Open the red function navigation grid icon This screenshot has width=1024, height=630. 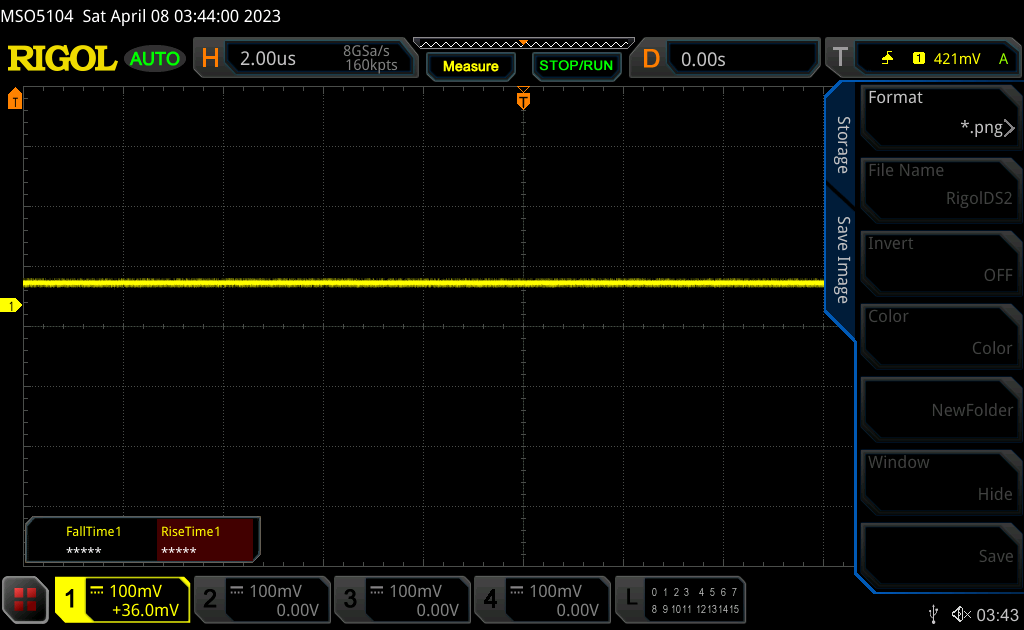click(26, 599)
